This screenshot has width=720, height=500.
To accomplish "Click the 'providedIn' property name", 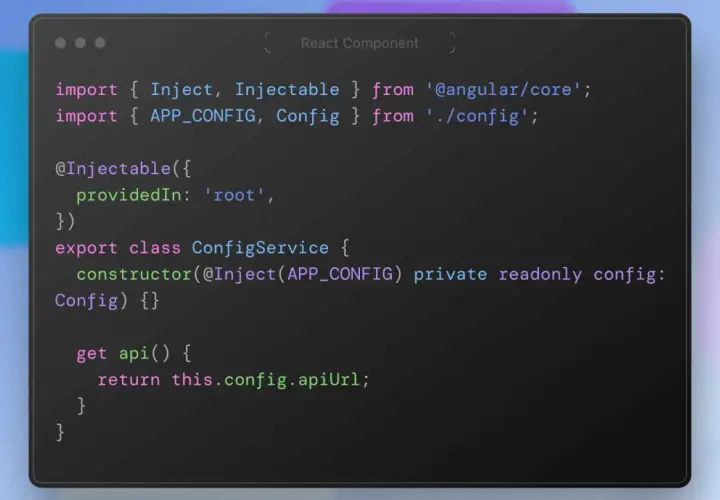I will [x=129, y=196].
